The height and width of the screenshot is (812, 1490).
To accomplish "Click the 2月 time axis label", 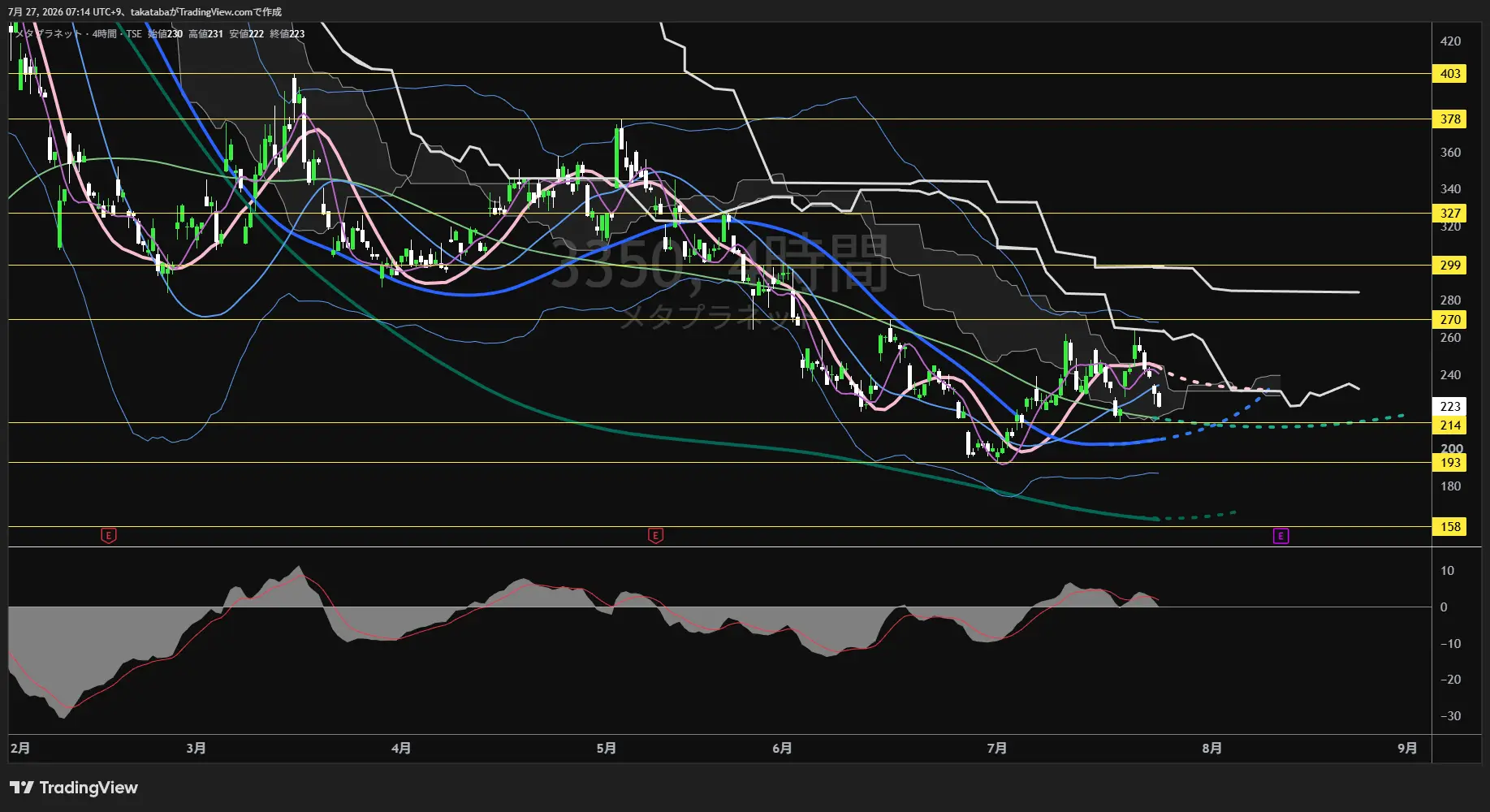I will 20,748.
